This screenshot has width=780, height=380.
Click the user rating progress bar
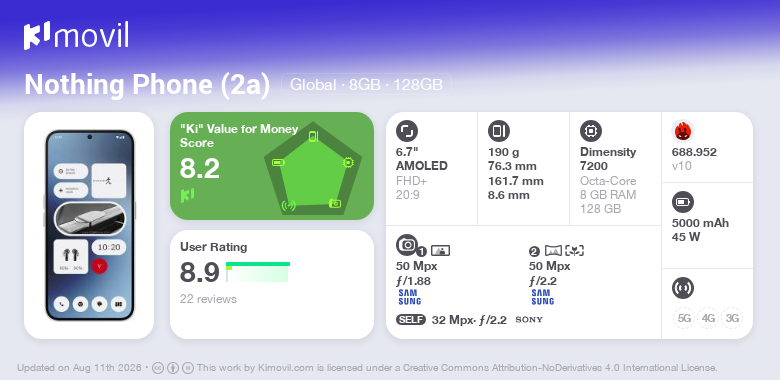pos(258,272)
